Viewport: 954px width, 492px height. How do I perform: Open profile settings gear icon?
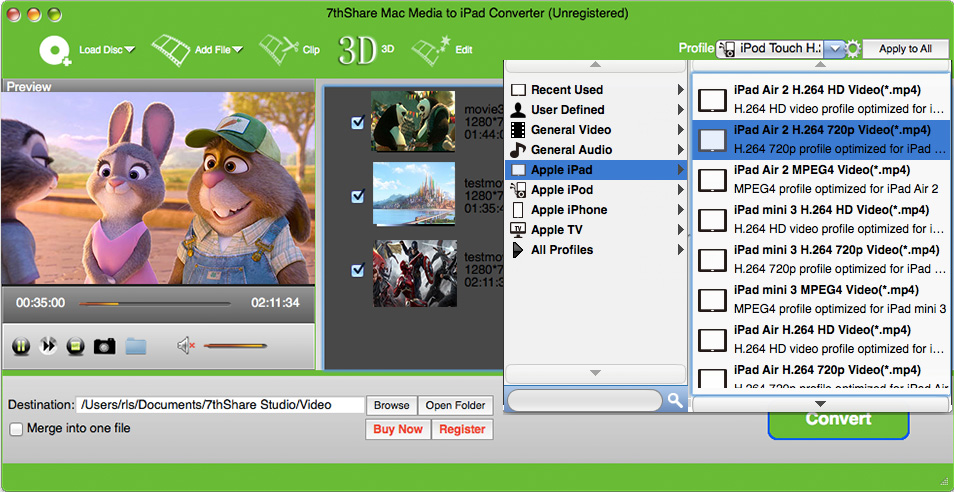coord(853,49)
